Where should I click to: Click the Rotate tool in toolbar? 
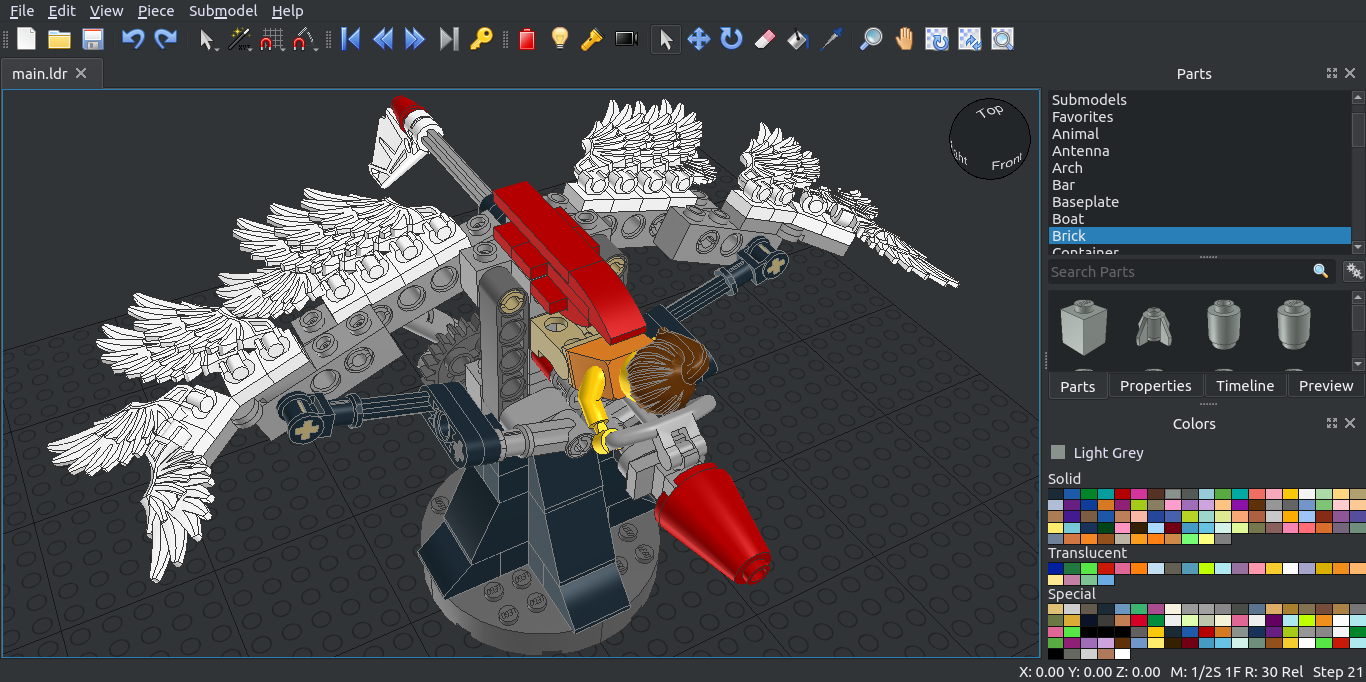732,39
